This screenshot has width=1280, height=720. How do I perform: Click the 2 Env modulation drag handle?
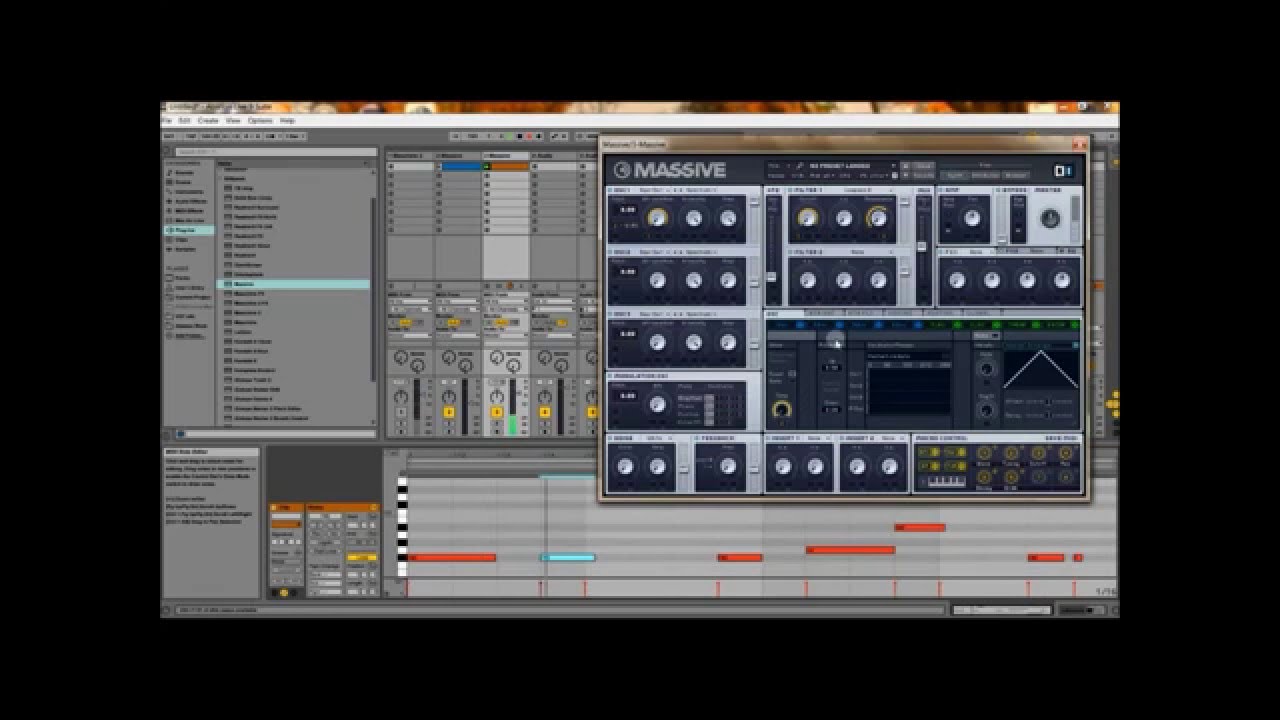839,325
